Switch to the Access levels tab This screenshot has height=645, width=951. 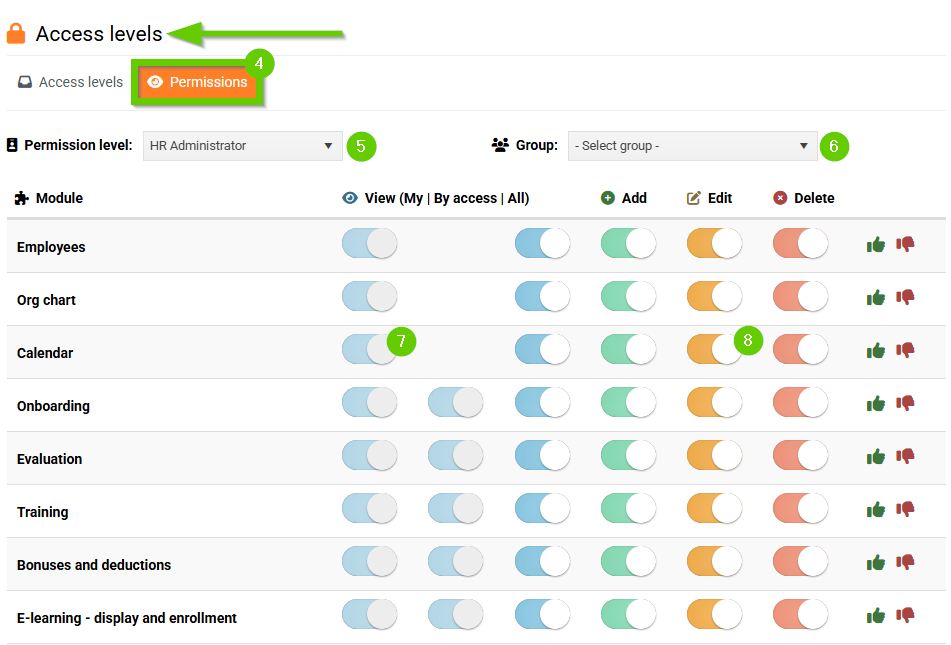click(70, 82)
